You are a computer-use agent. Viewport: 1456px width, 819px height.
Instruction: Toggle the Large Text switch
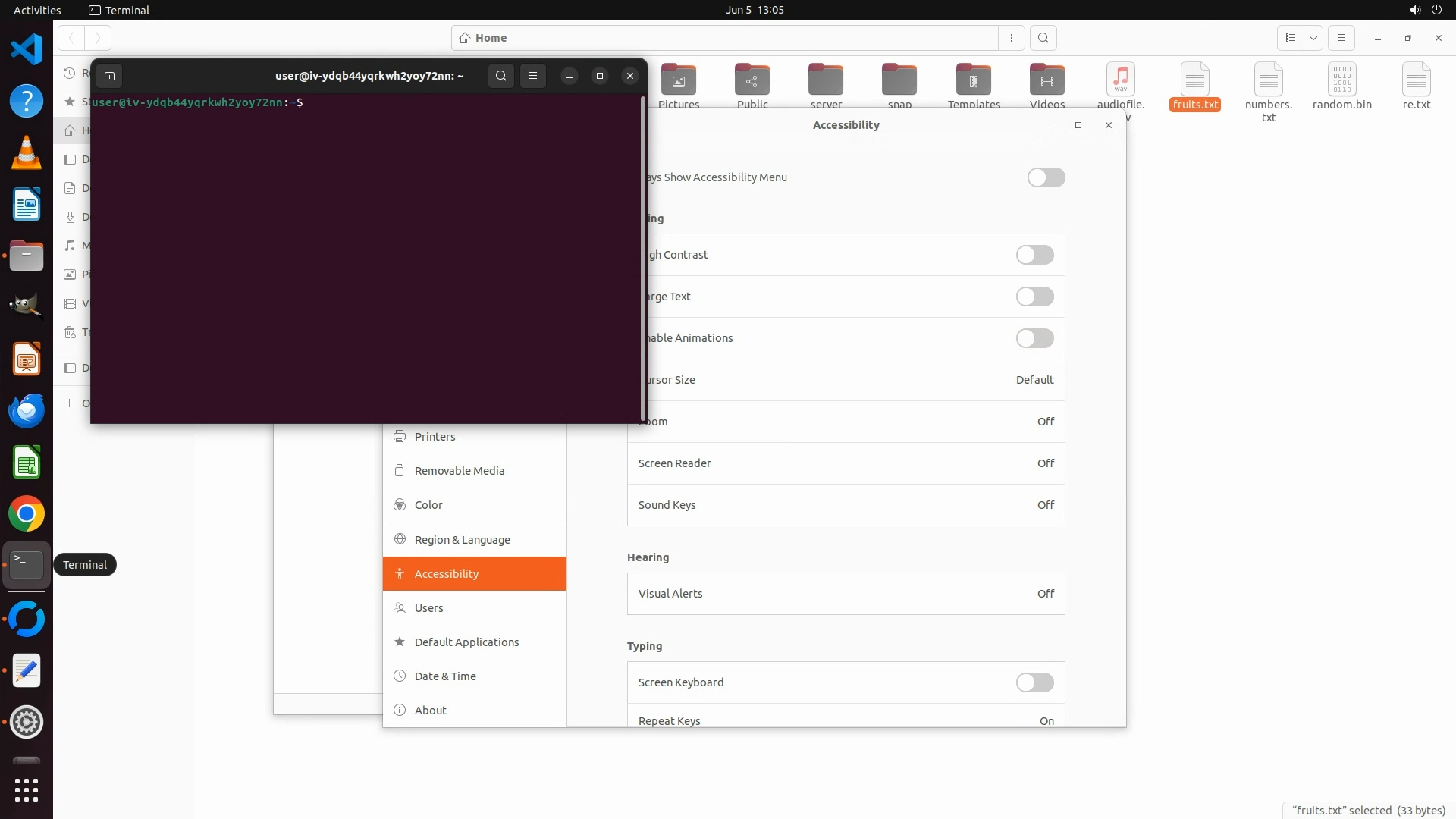(x=1034, y=297)
